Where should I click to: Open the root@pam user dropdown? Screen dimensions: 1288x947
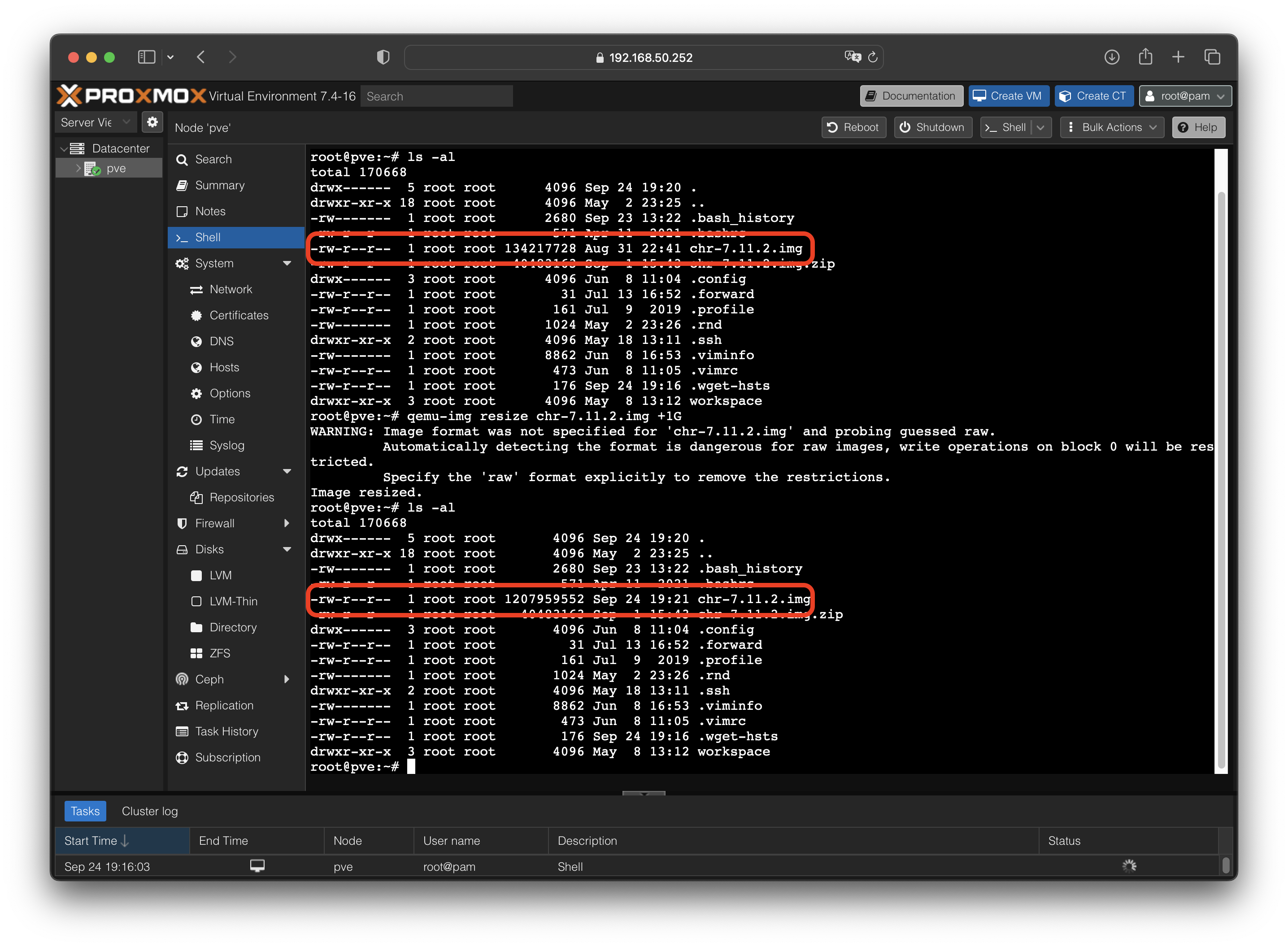pos(1185,96)
